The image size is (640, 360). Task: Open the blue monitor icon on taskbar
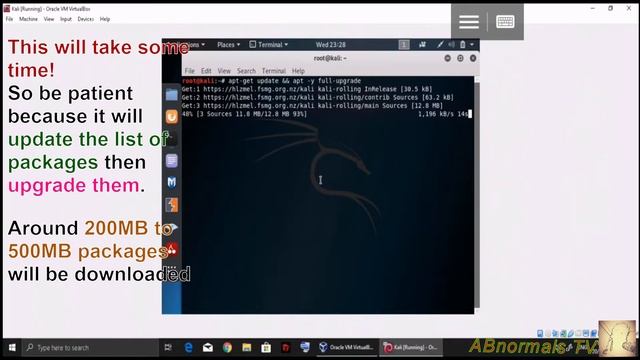(305, 348)
